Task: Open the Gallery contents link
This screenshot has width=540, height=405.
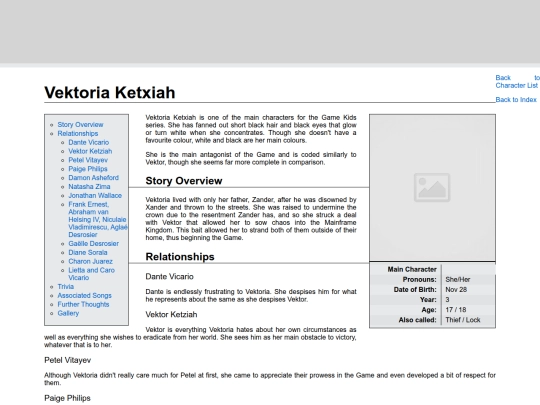Action: click(68, 313)
